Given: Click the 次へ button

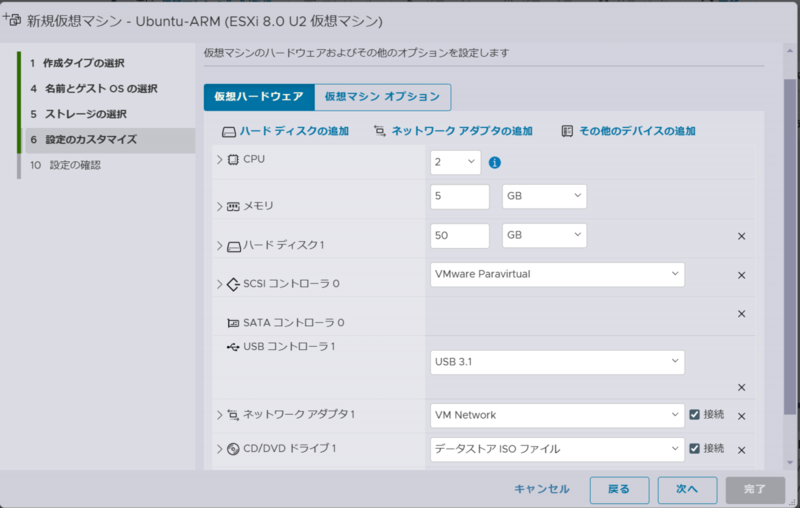Looking at the screenshot, I should (687, 490).
